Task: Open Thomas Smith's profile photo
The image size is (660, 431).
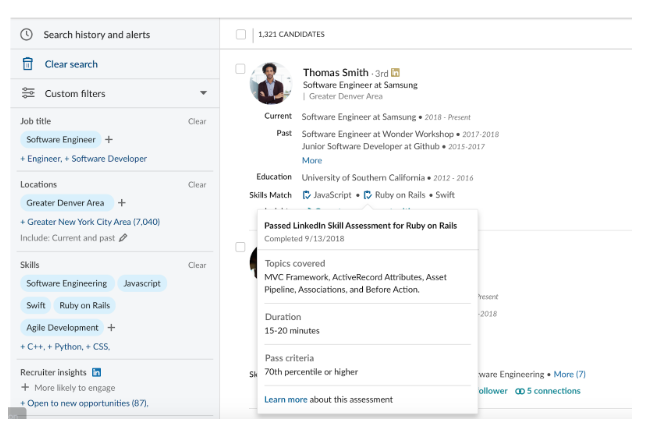Action: click(x=271, y=83)
